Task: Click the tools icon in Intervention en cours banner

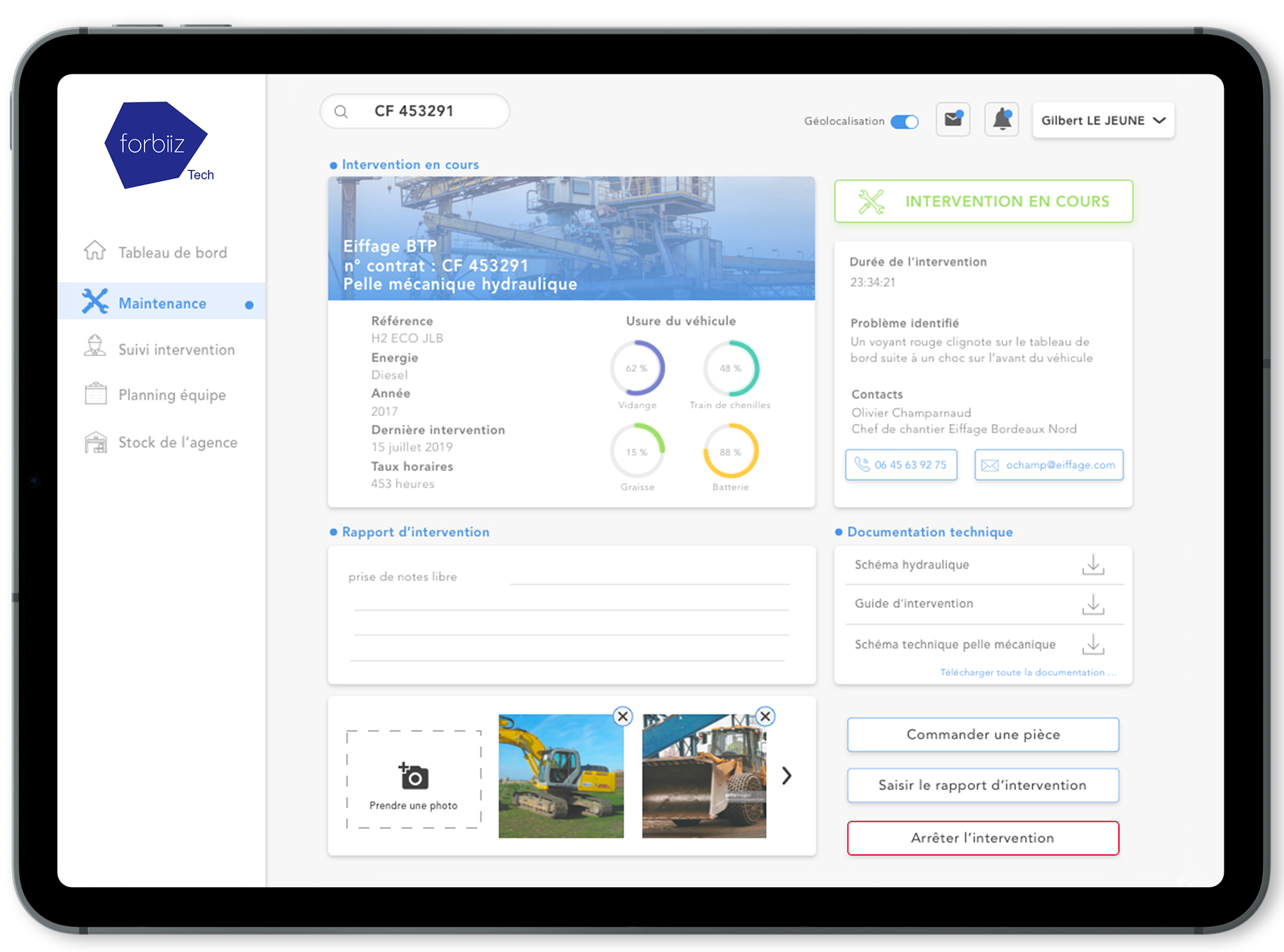Action: point(871,201)
